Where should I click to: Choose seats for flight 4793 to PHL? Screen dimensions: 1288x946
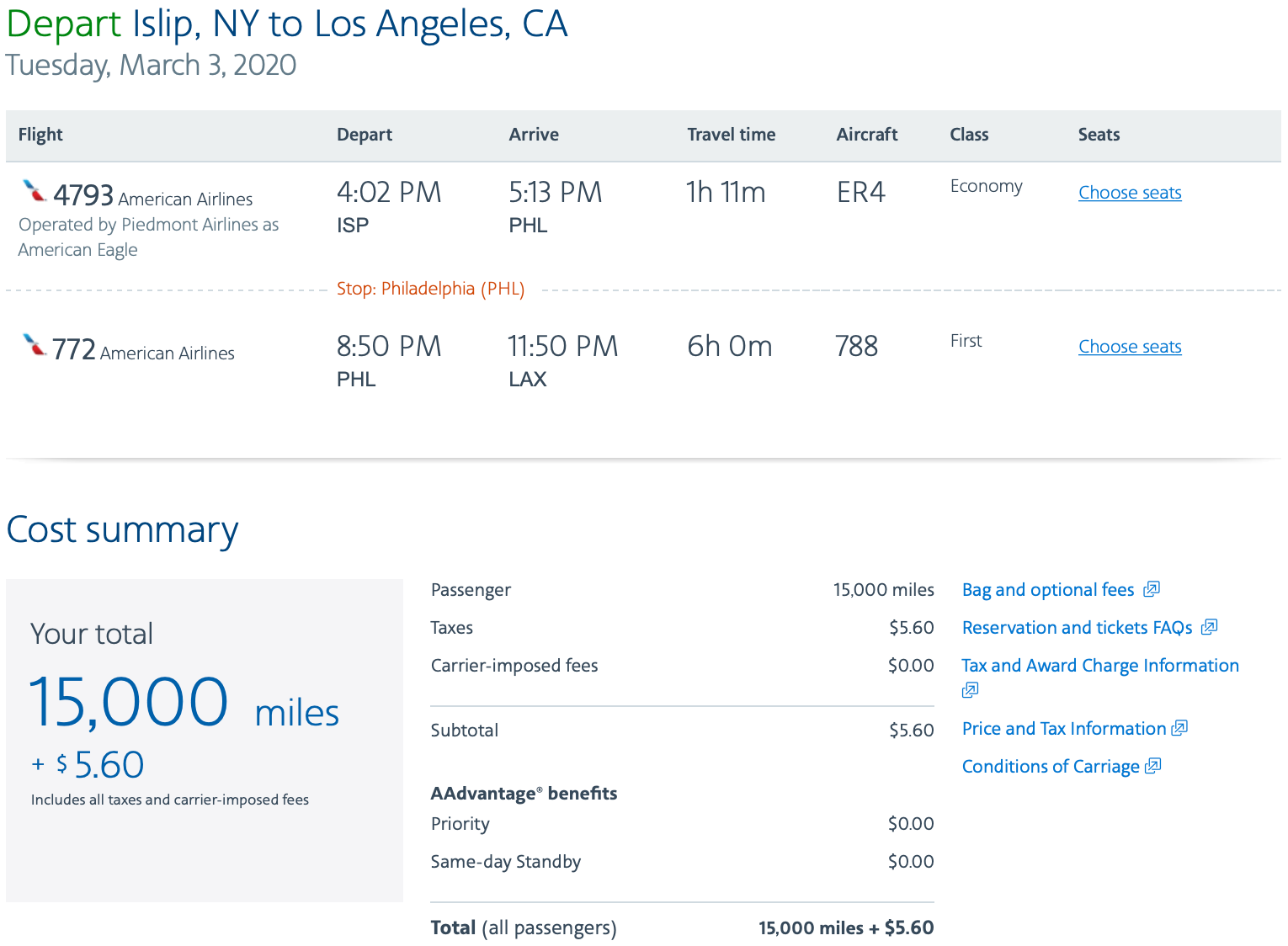tap(1130, 193)
